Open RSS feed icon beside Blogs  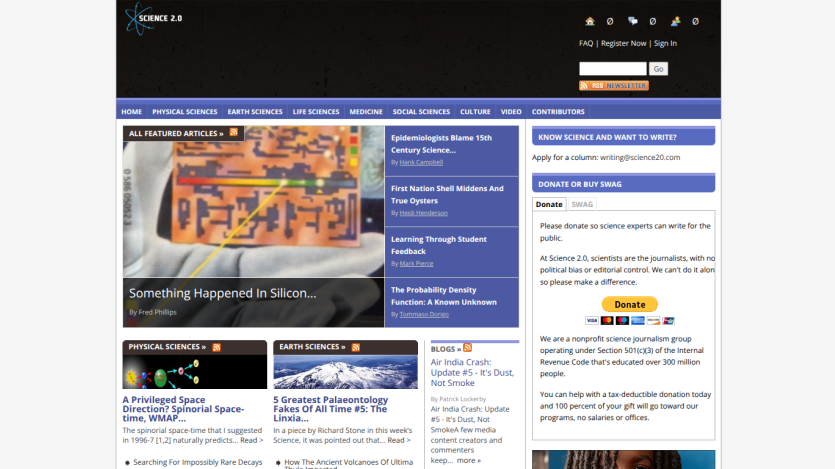[468, 348]
